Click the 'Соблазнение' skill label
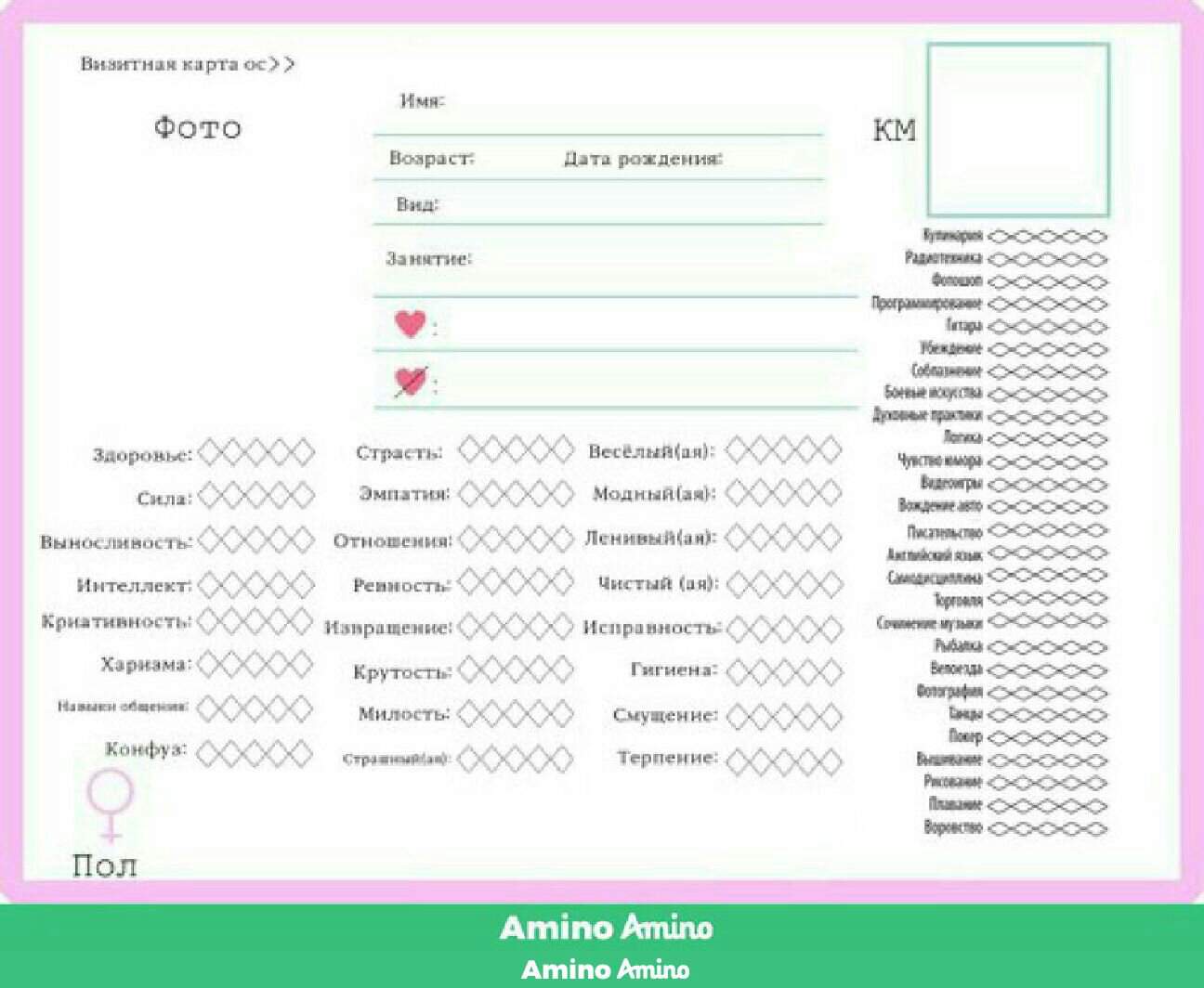This screenshot has height=988, width=1204. click(947, 370)
